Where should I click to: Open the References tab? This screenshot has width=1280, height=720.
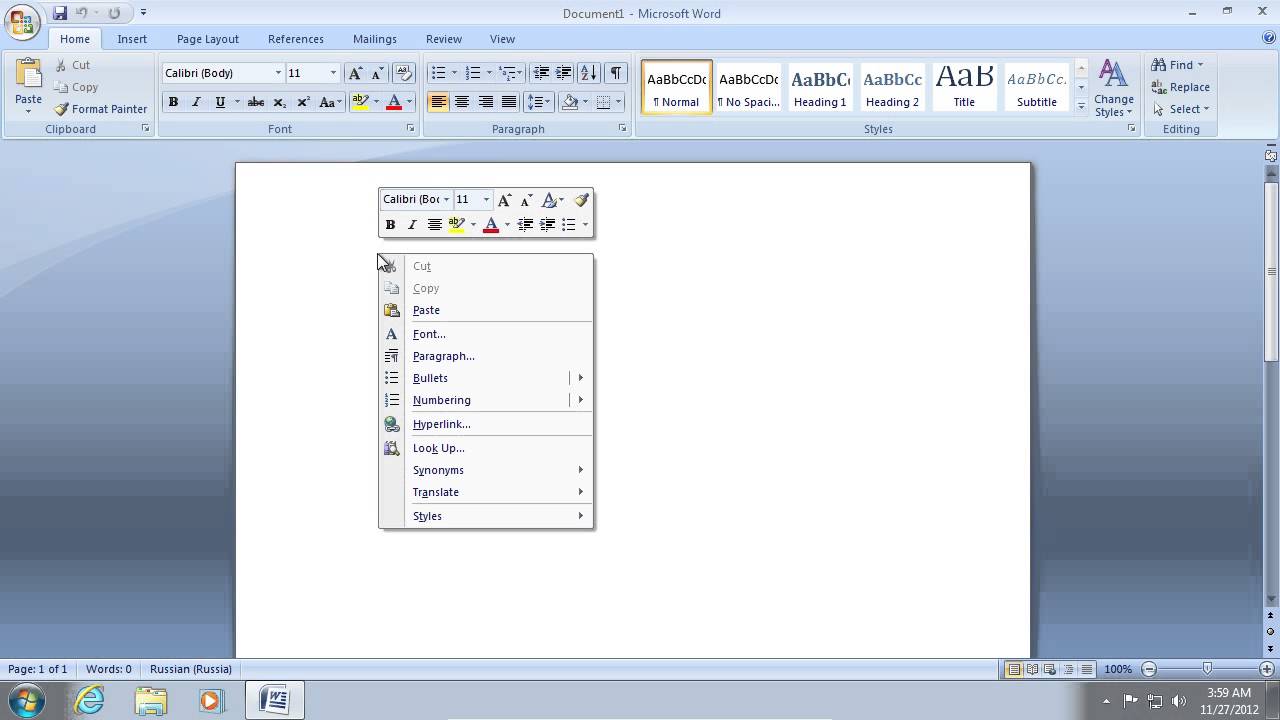[x=296, y=39]
